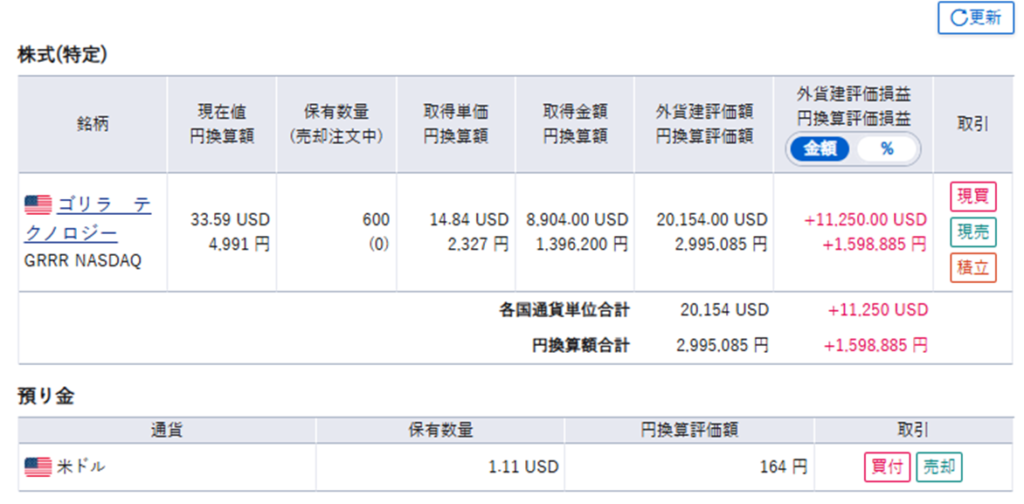Click the 円換算評価額 deposits column header
The height and width of the screenshot is (504, 1024).
(689, 431)
